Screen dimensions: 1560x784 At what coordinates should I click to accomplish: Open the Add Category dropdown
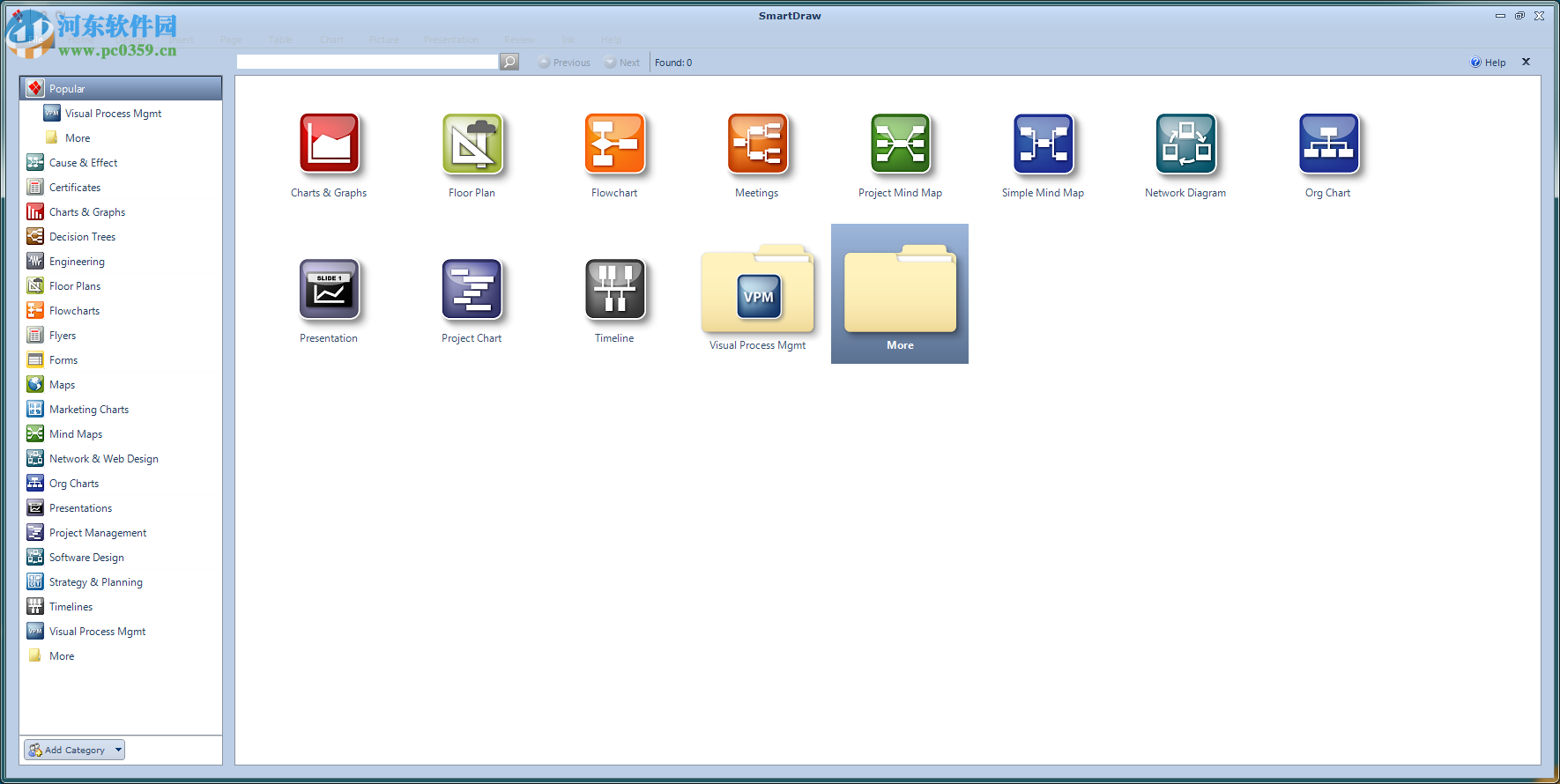pyautogui.click(x=74, y=750)
